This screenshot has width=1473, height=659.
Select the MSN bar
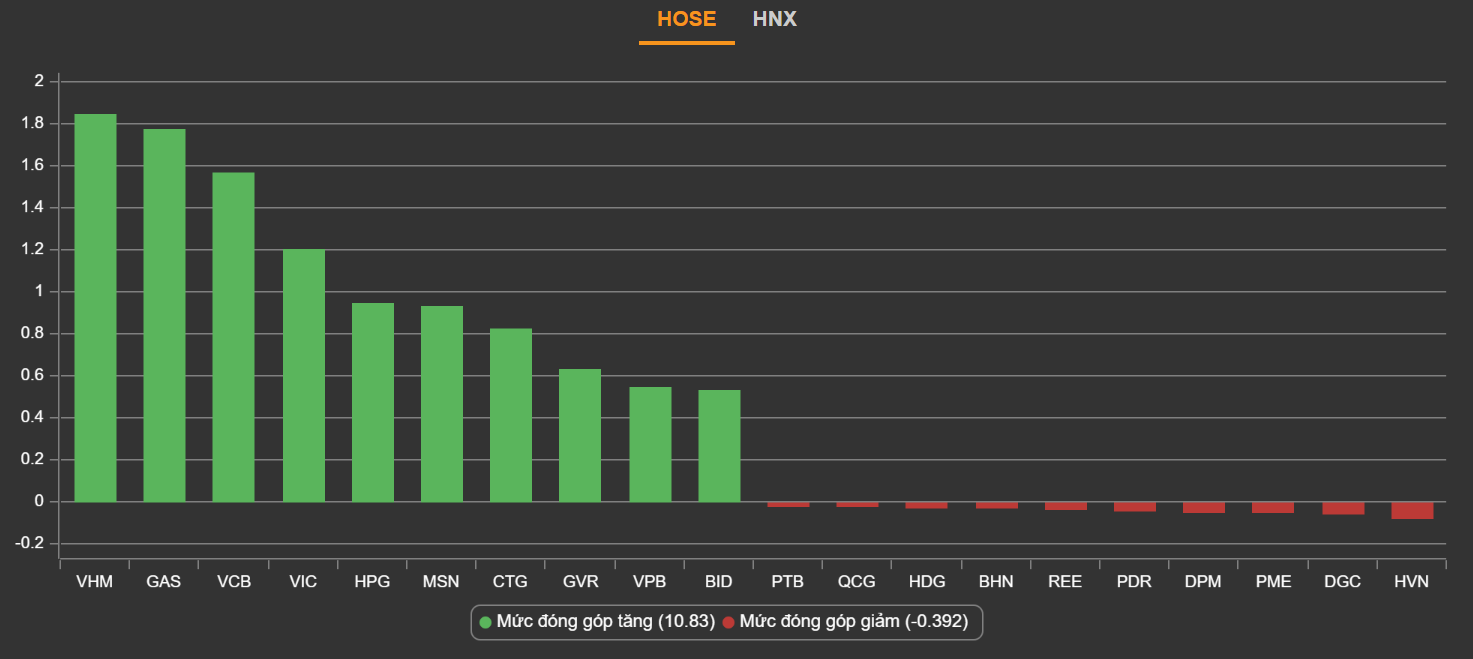pos(442,404)
